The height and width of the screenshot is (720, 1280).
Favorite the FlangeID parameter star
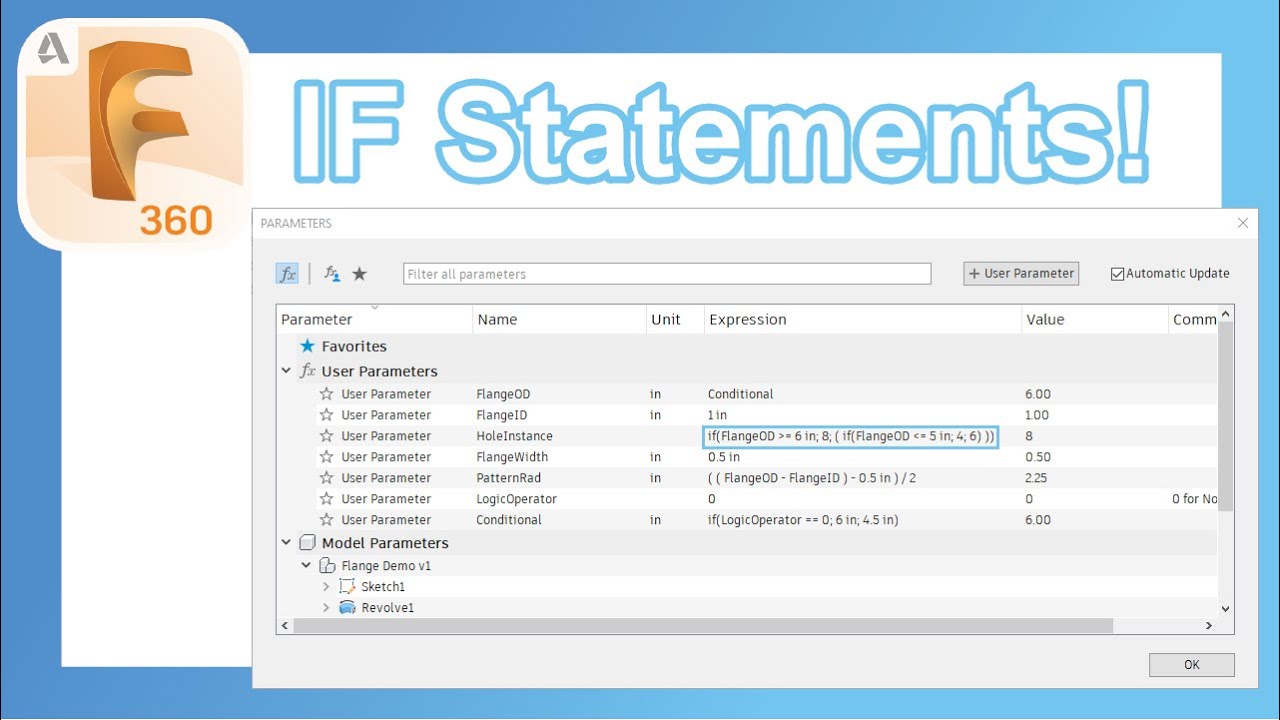point(326,415)
